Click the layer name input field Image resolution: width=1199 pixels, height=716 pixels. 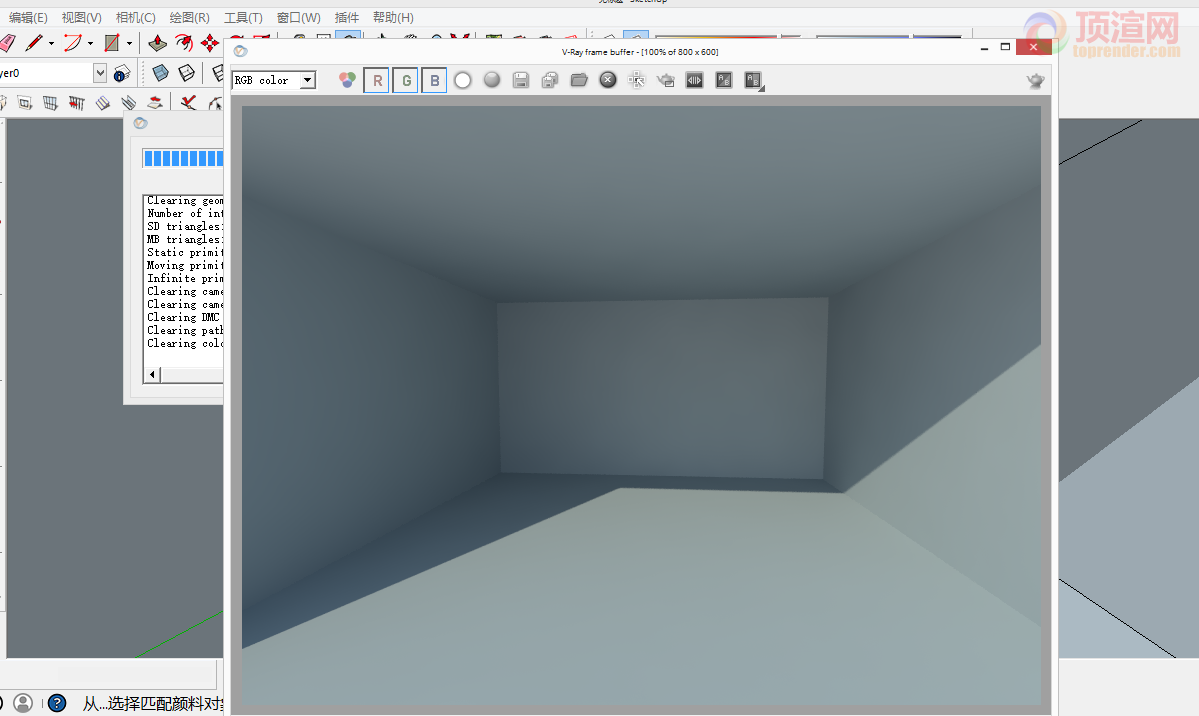click(47, 73)
